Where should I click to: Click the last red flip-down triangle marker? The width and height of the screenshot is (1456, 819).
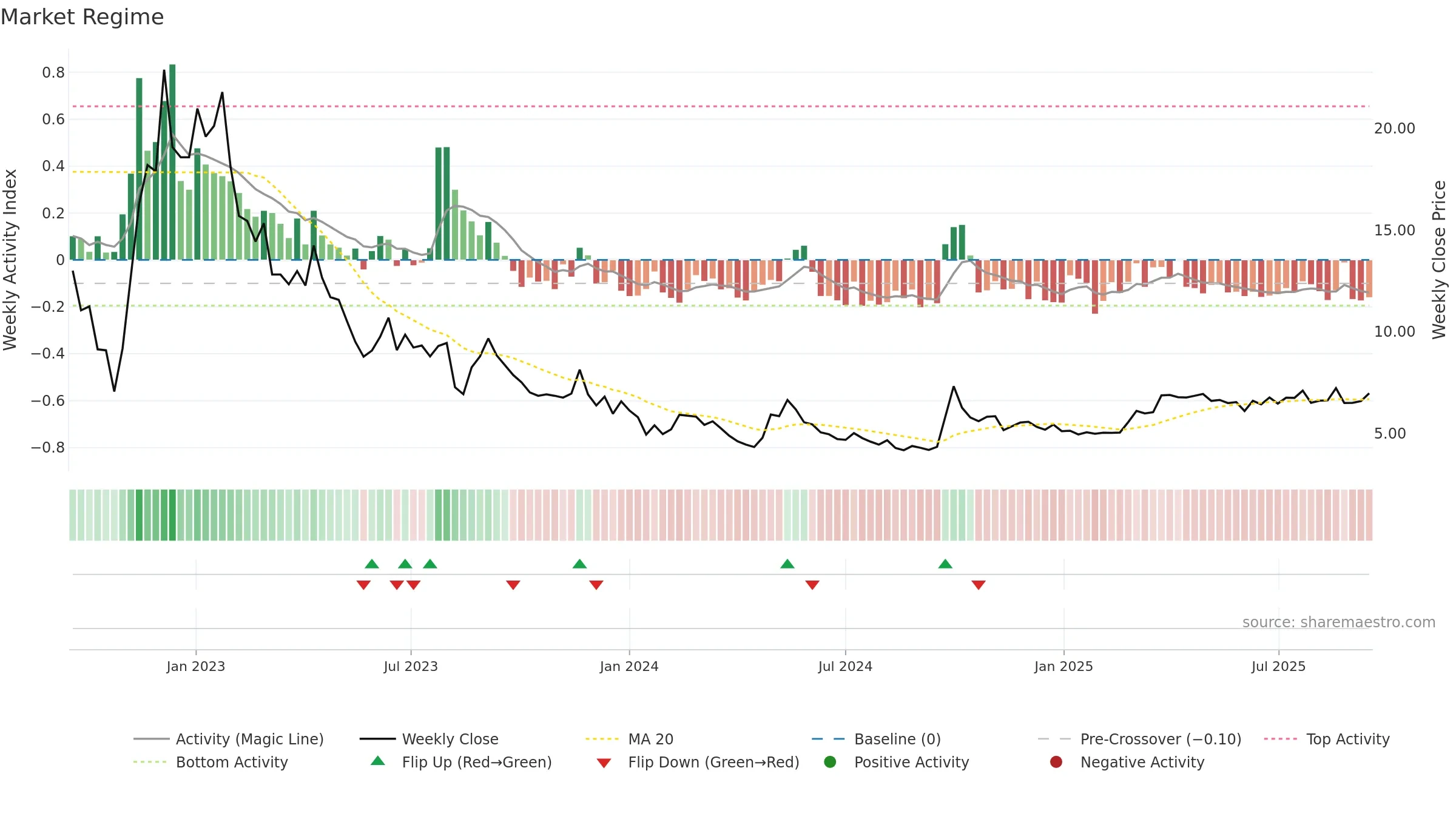pos(979,585)
